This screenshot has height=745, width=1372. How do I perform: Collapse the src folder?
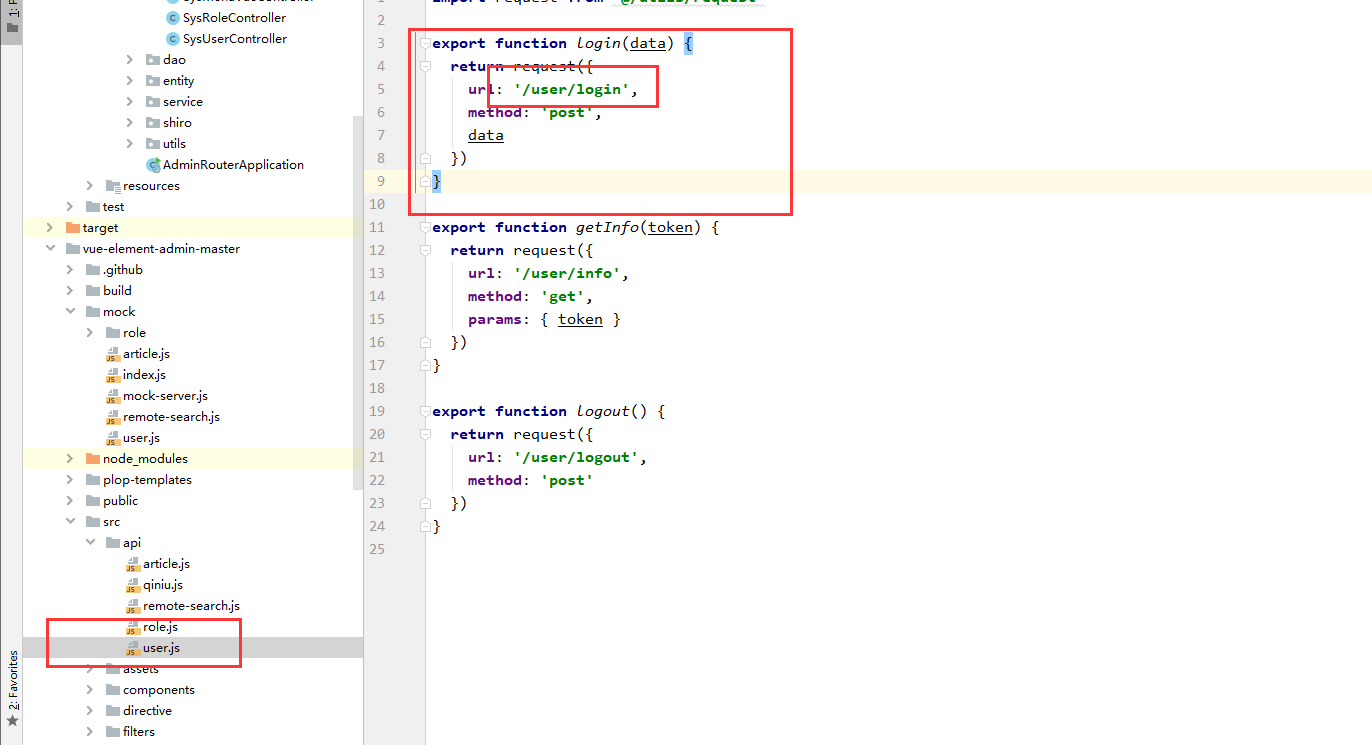pos(70,522)
